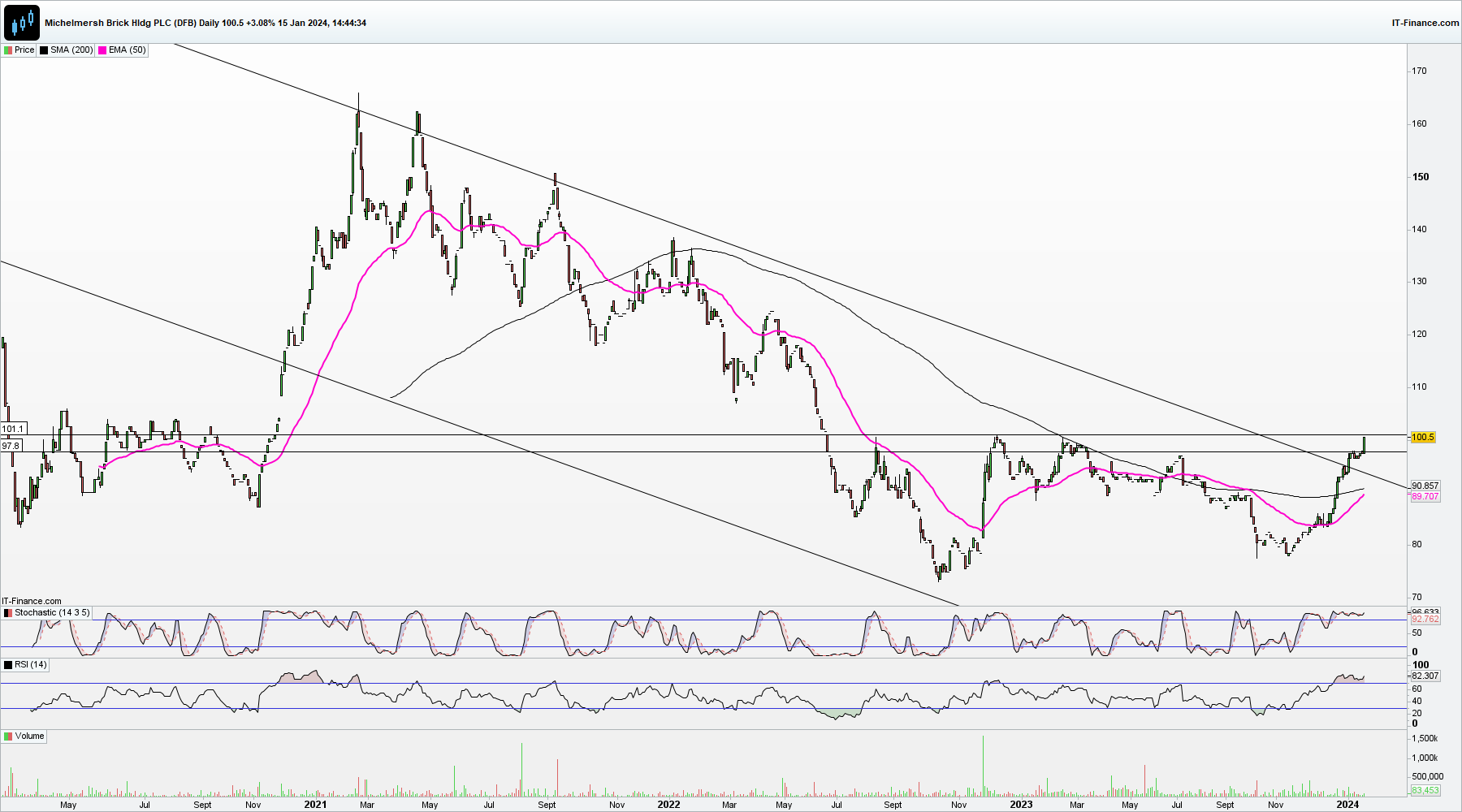
Task: Click the 160 price axis label
Action: click(1419, 123)
